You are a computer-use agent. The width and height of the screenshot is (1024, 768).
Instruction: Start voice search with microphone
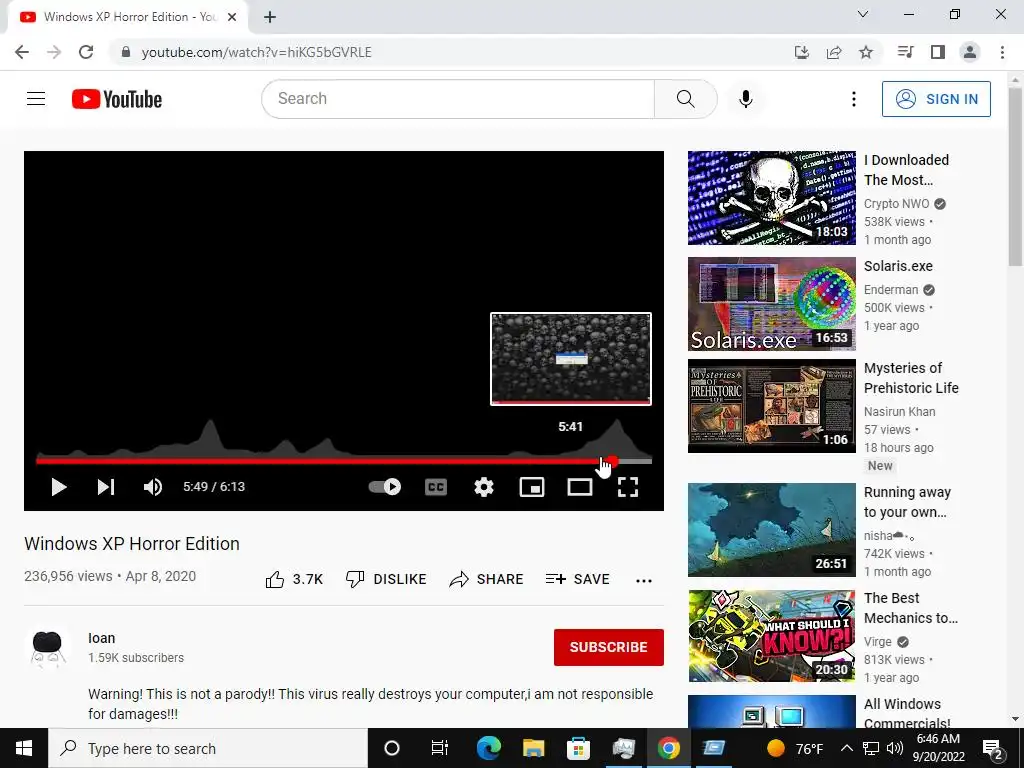[x=746, y=99]
